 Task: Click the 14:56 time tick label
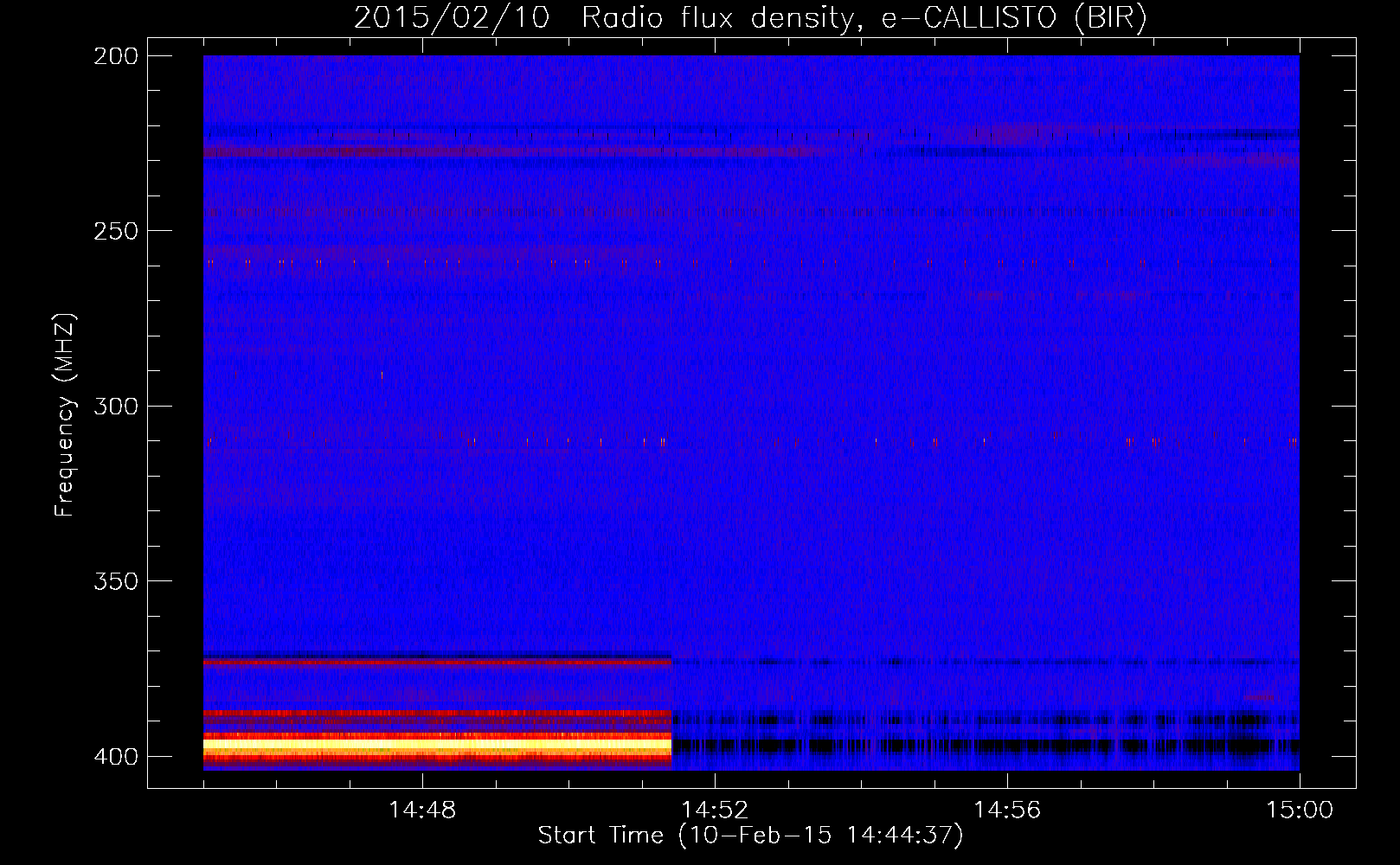pos(1007,811)
